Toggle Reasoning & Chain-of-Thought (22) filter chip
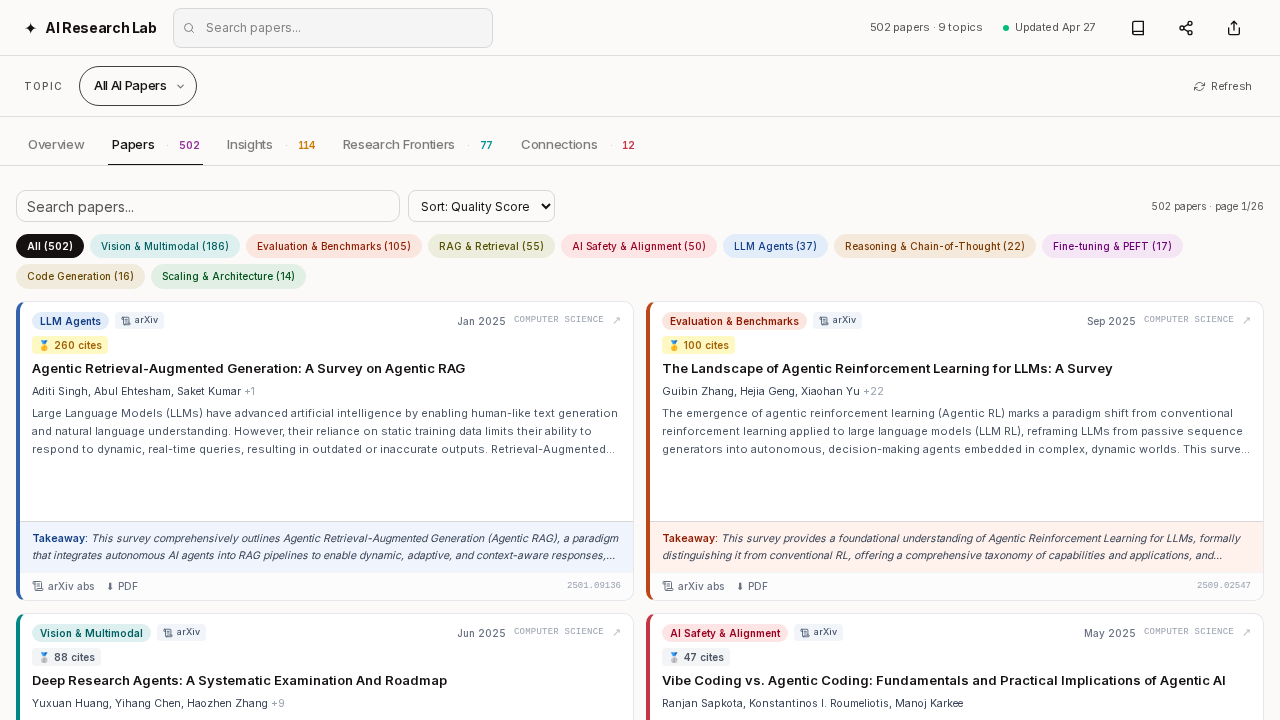The image size is (1280, 720). click(935, 246)
